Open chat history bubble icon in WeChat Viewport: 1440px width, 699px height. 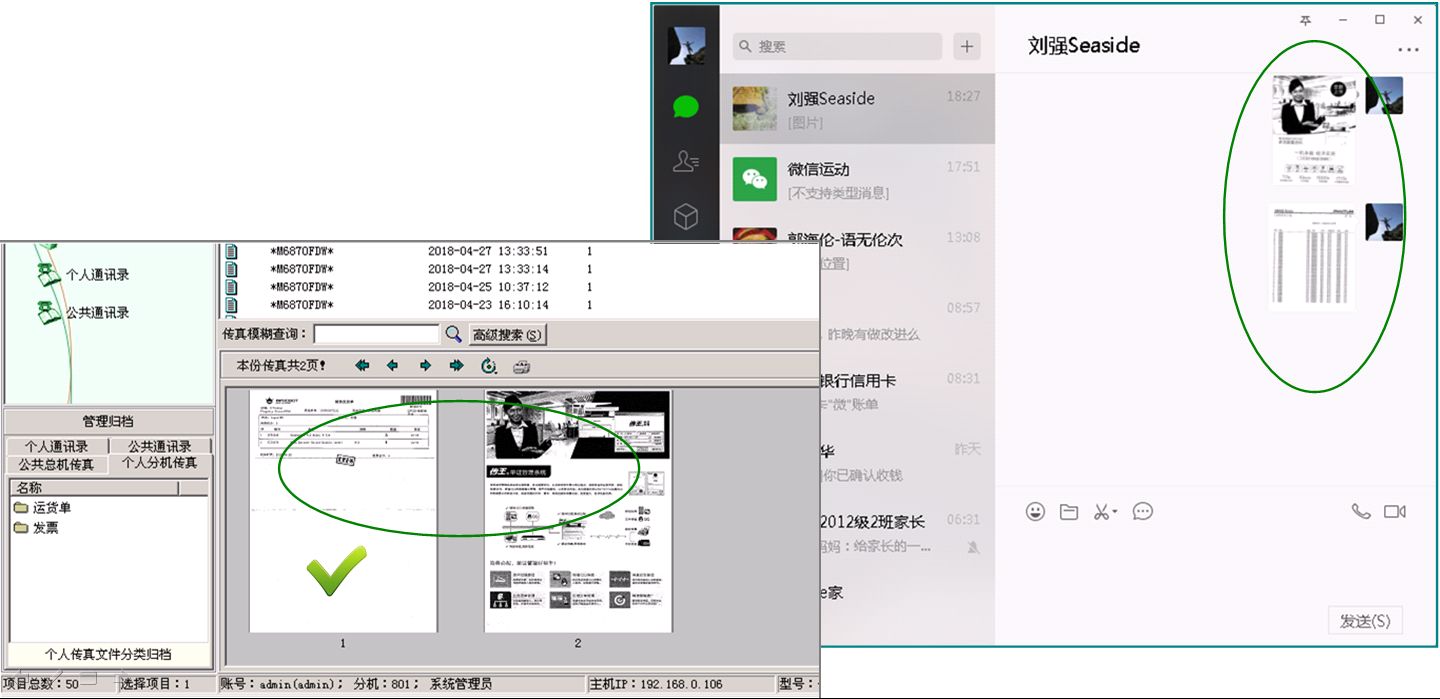click(x=1143, y=512)
